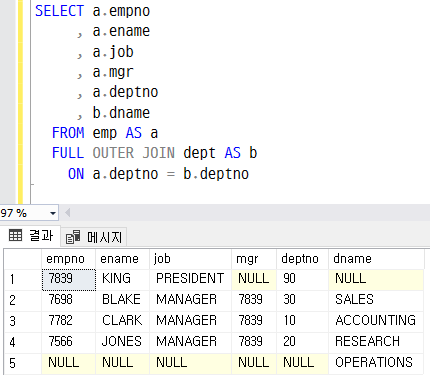The image size is (430, 379).
Task: Select row 4 header in results grid
Action: (23, 343)
